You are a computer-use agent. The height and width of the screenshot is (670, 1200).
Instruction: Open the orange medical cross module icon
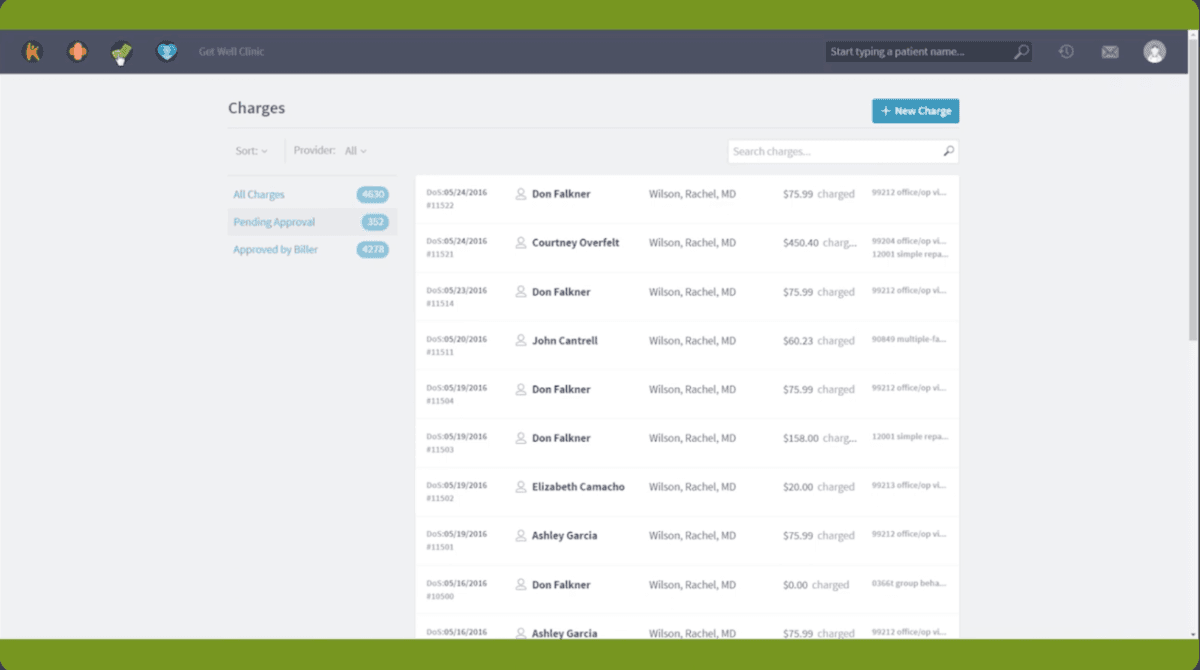77,51
